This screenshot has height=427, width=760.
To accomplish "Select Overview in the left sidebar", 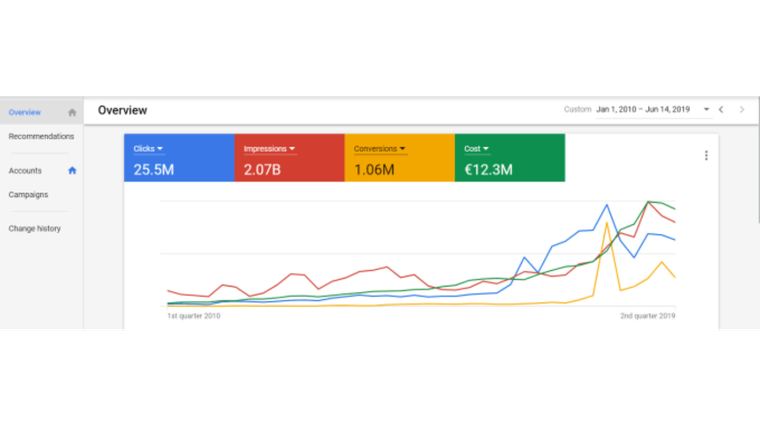I will click(25, 112).
